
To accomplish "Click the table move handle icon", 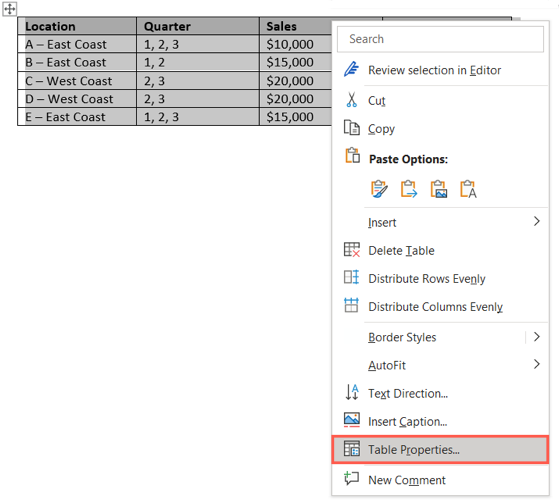I will pos(10,9).
